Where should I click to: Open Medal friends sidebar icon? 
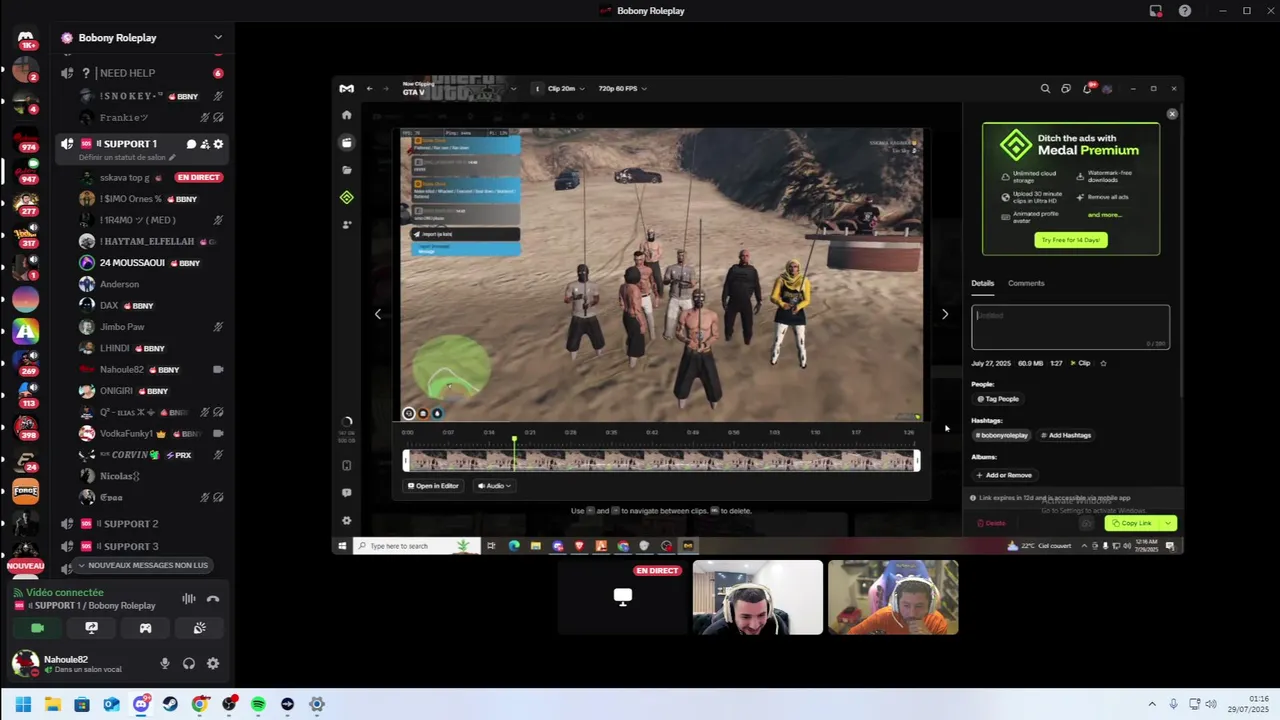(x=347, y=225)
